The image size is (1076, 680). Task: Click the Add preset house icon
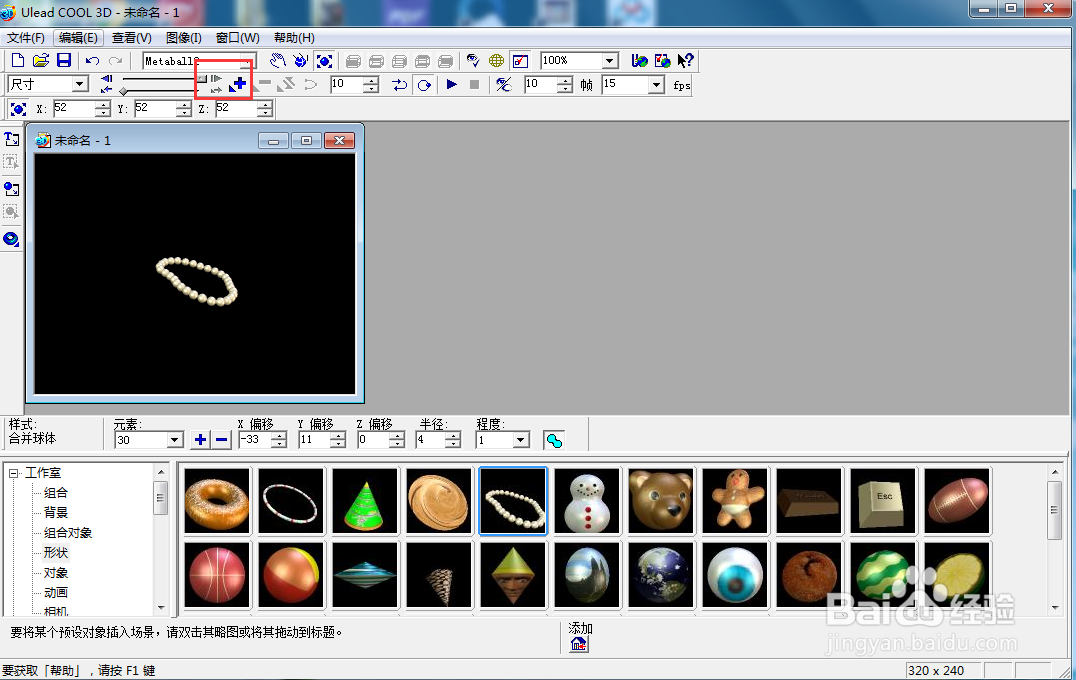tap(578, 644)
